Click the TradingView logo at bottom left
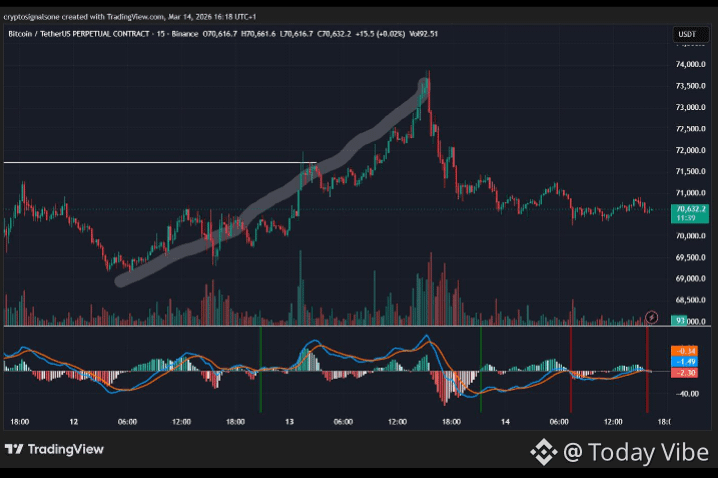Viewport: 718px width, 478px height. point(54,449)
